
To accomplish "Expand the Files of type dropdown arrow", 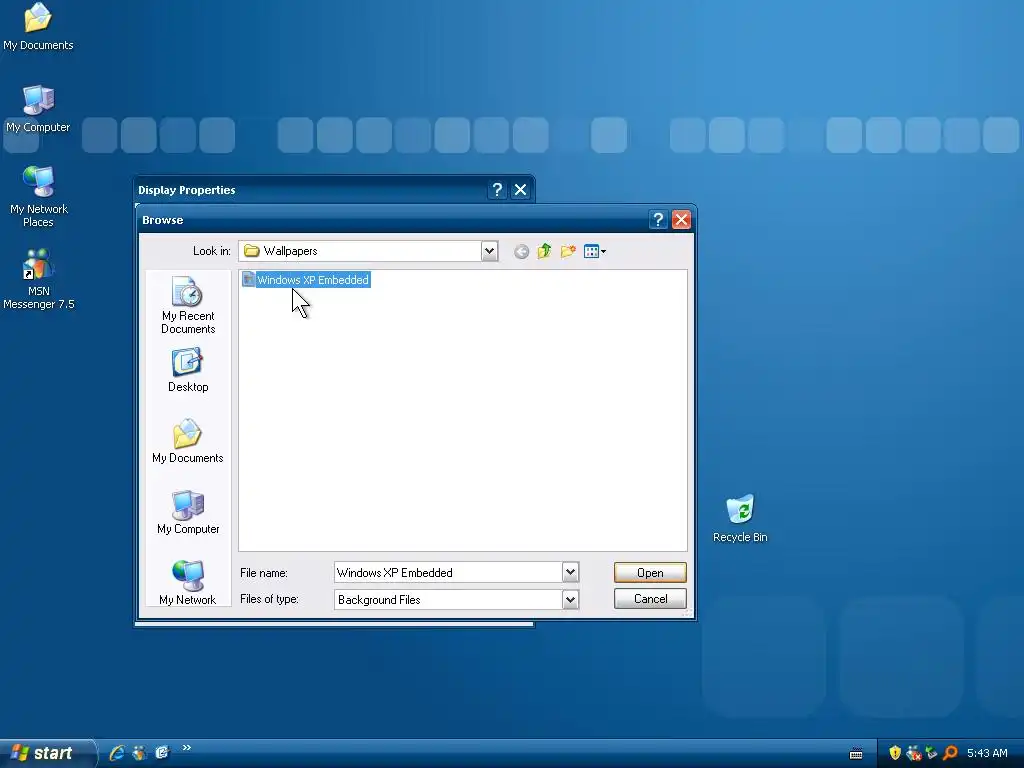I will click(570, 600).
